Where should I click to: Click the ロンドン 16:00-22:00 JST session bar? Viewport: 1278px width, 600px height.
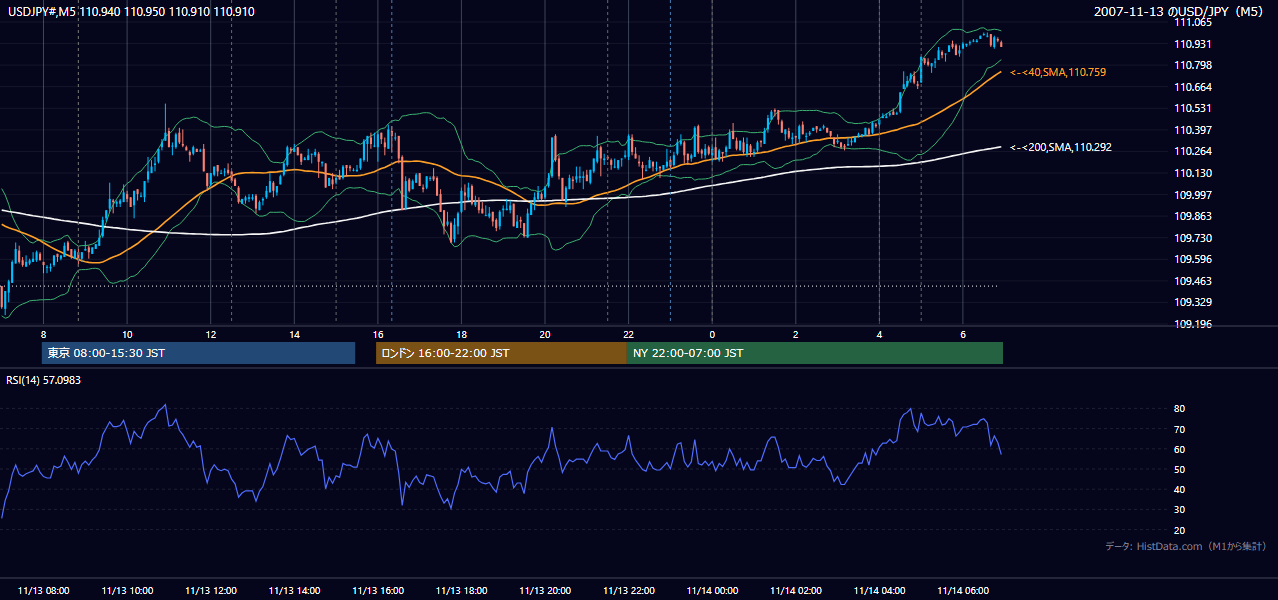click(x=501, y=353)
